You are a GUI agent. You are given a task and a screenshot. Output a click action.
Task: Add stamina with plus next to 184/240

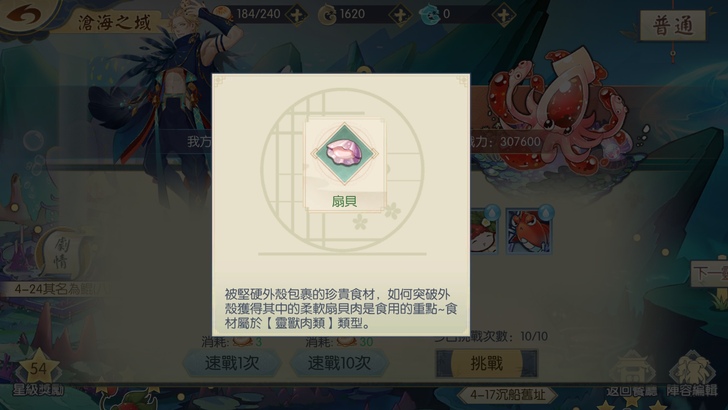296,15
